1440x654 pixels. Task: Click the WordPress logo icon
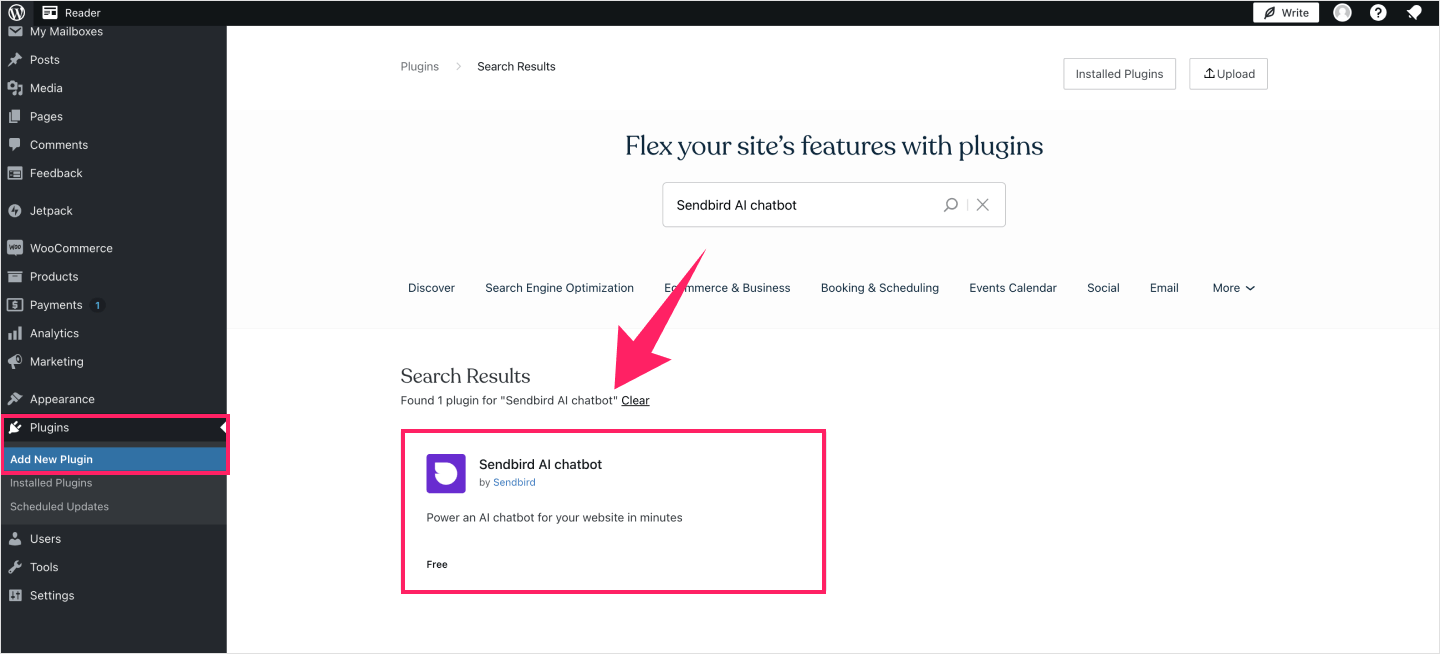(16, 13)
